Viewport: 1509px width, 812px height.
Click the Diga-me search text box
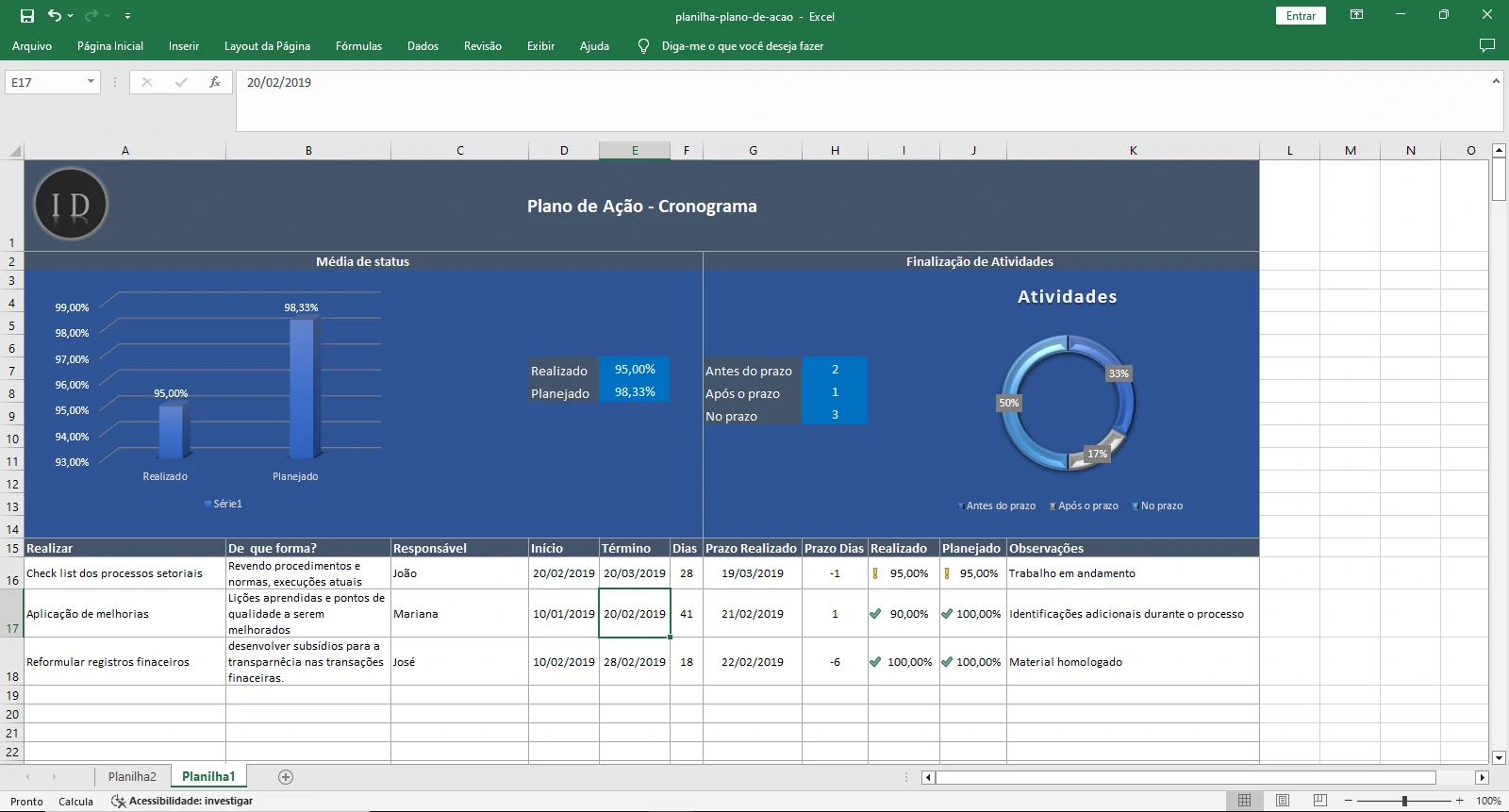tap(742, 45)
